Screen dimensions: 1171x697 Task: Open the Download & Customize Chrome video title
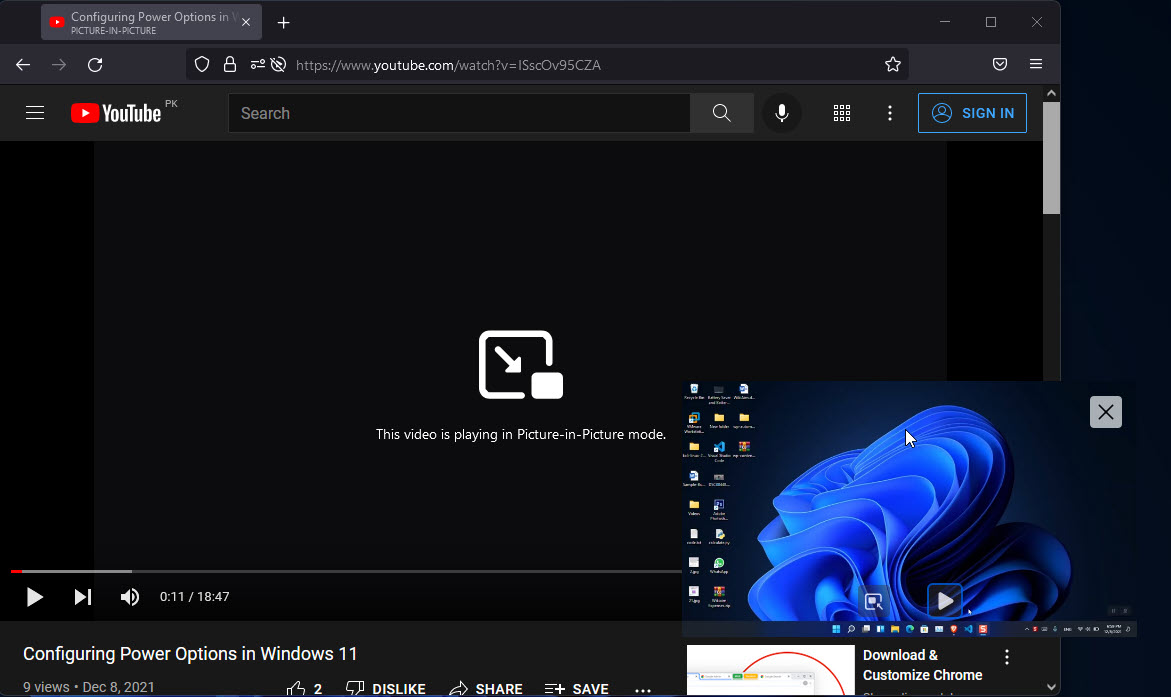922,665
